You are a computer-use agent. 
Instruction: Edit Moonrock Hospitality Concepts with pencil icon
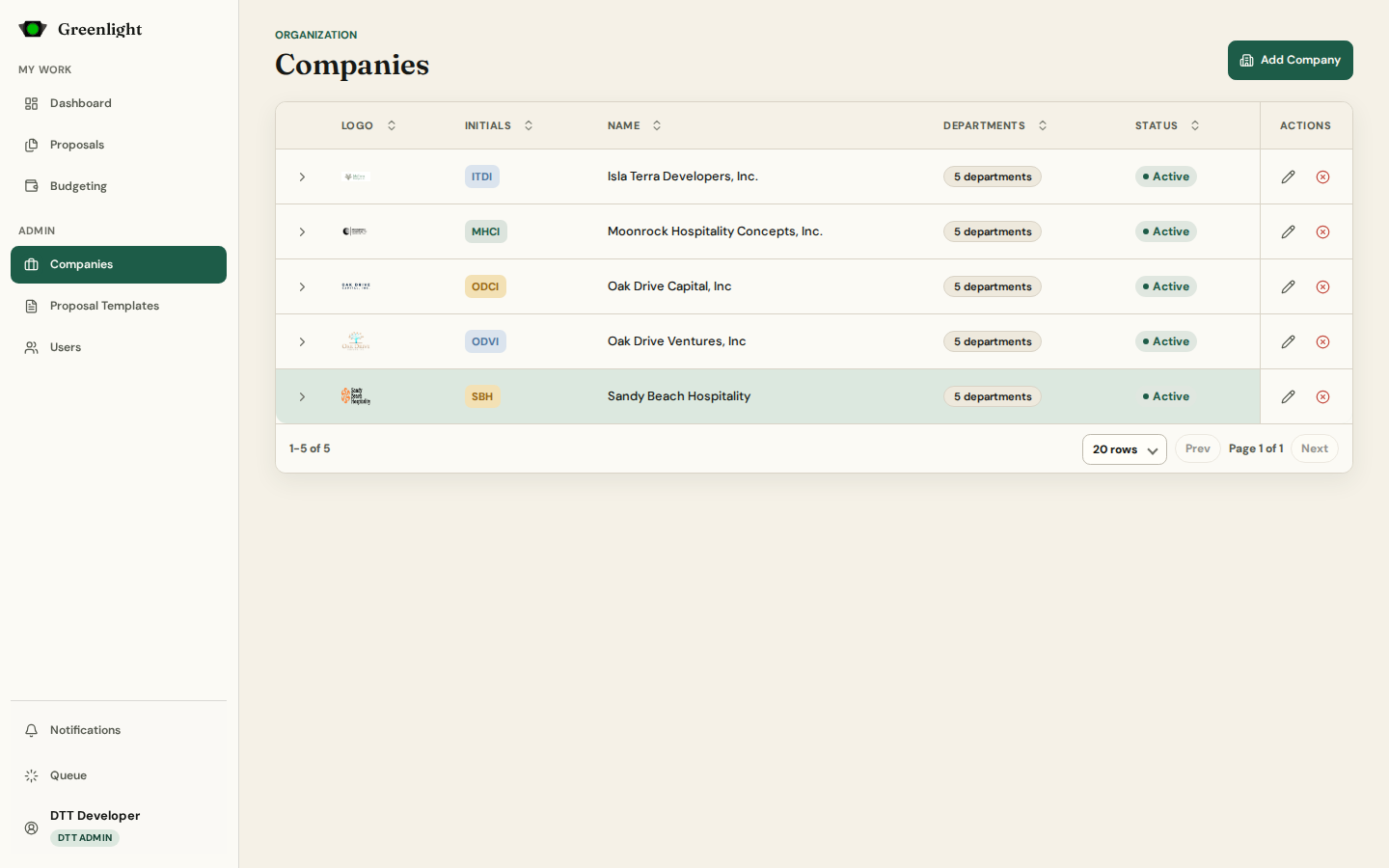[1288, 231]
